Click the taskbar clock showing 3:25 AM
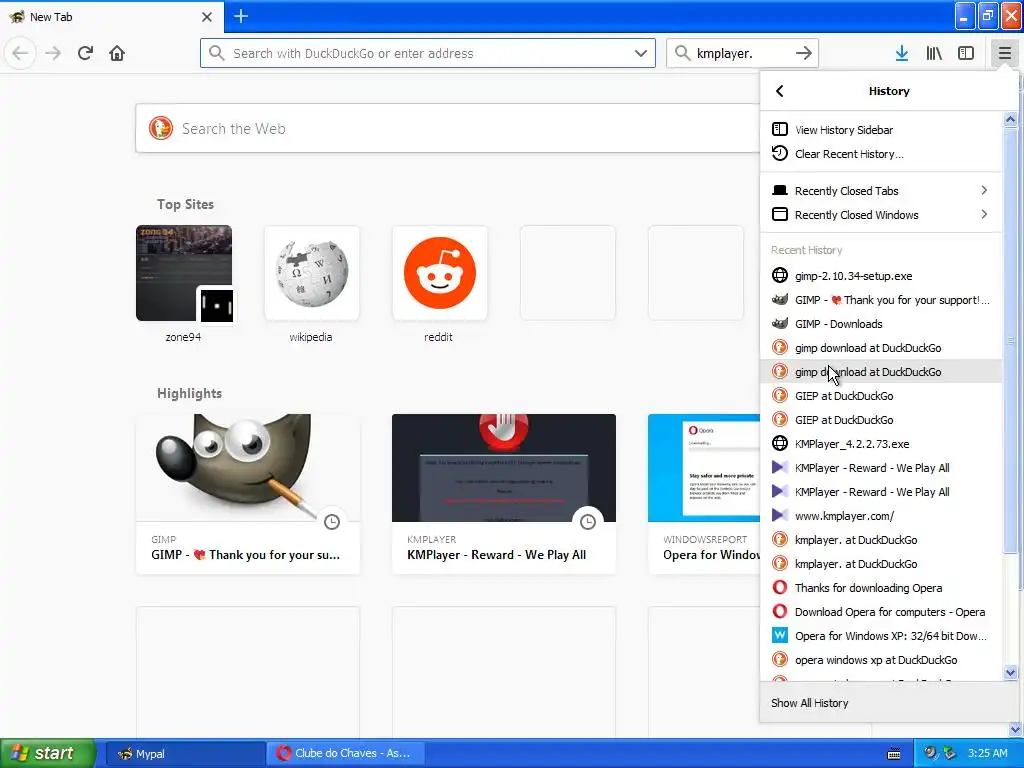Screen dimensions: 1024x768 [987, 753]
